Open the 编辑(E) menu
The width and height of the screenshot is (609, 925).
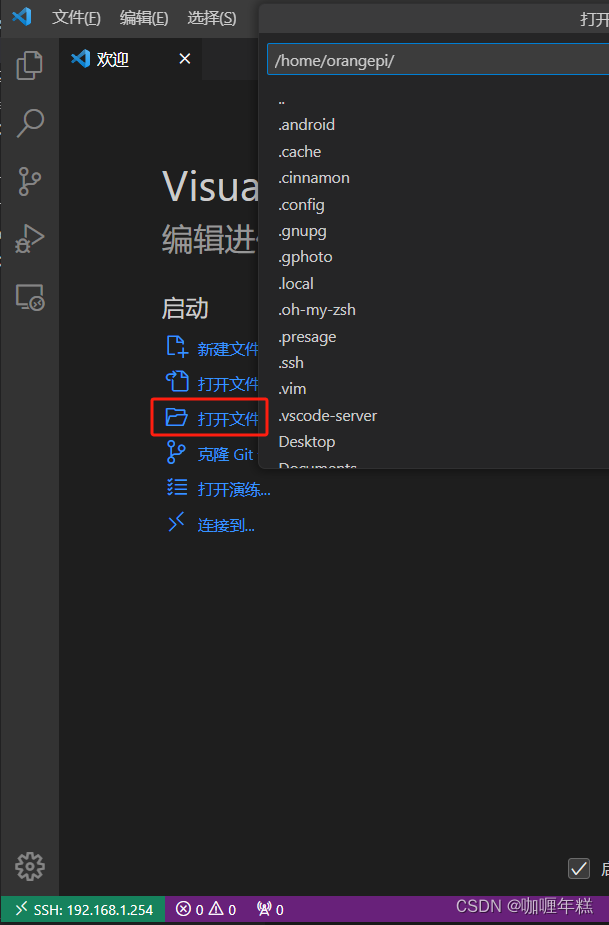click(x=143, y=18)
